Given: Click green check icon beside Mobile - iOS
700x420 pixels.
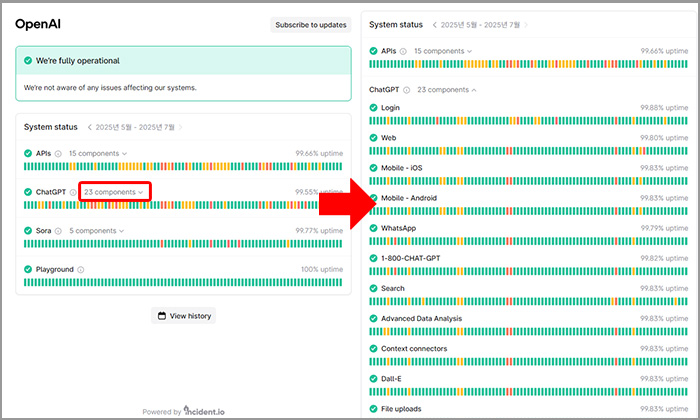Looking at the screenshot, I should (x=373, y=168).
